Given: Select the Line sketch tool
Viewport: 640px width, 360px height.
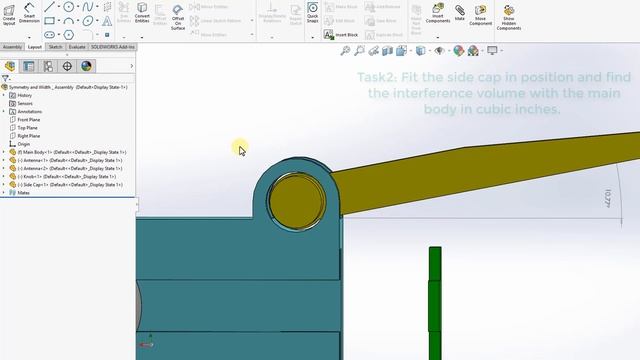Looking at the screenshot, I should click(49, 7).
